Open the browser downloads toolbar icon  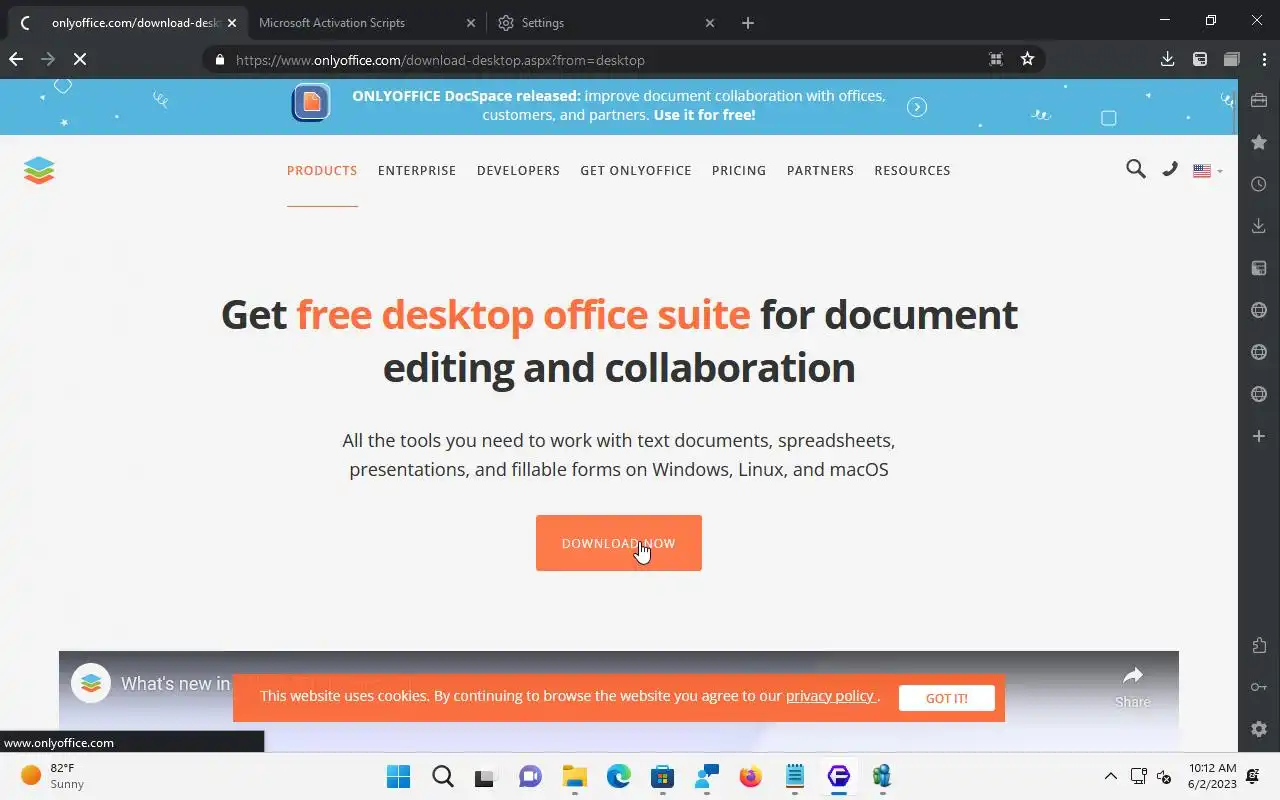pyautogui.click(x=1167, y=59)
